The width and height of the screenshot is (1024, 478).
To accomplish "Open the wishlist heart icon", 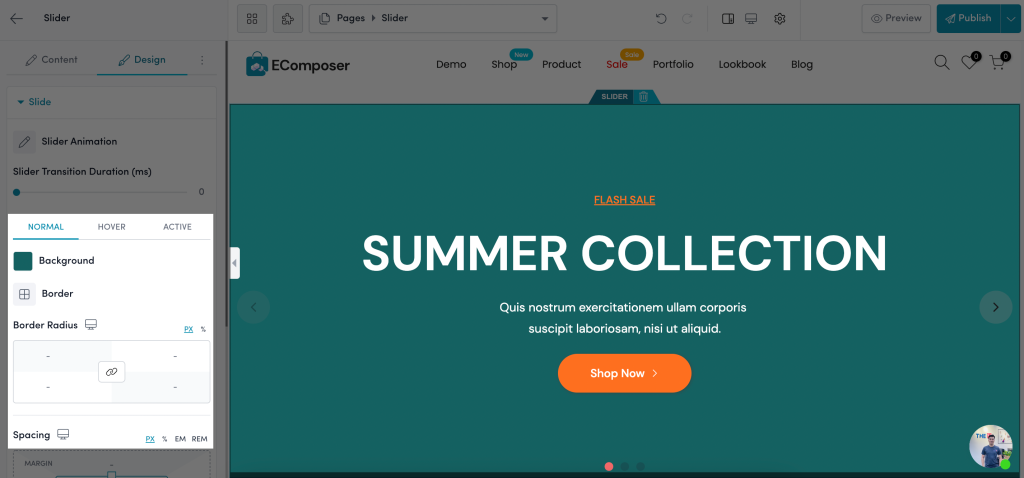I will (x=969, y=62).
